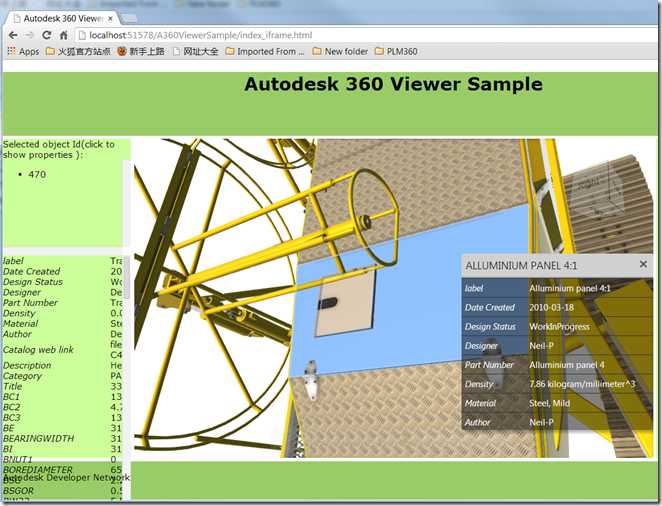662x506 pixels.
Task: Click 'Autodesk Developer Network' footer text
Action: pos(66,477)
